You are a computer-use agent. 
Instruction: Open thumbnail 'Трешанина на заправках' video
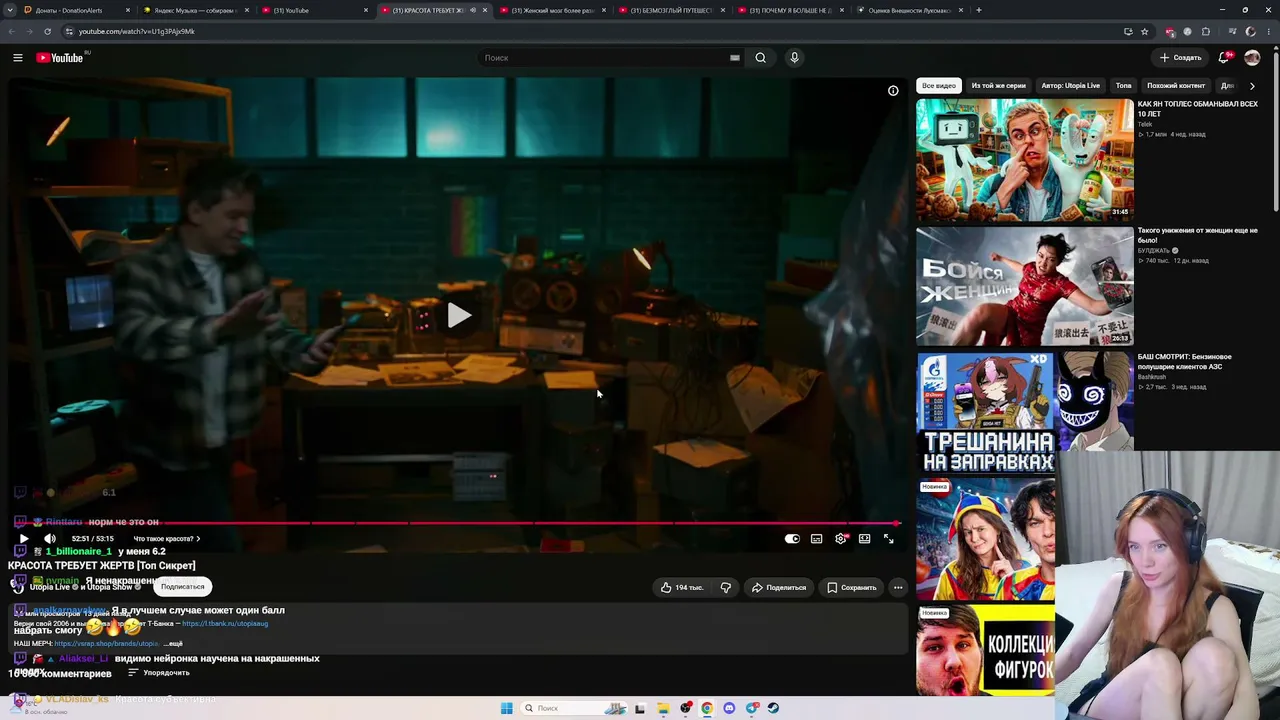coord(1025,412)
